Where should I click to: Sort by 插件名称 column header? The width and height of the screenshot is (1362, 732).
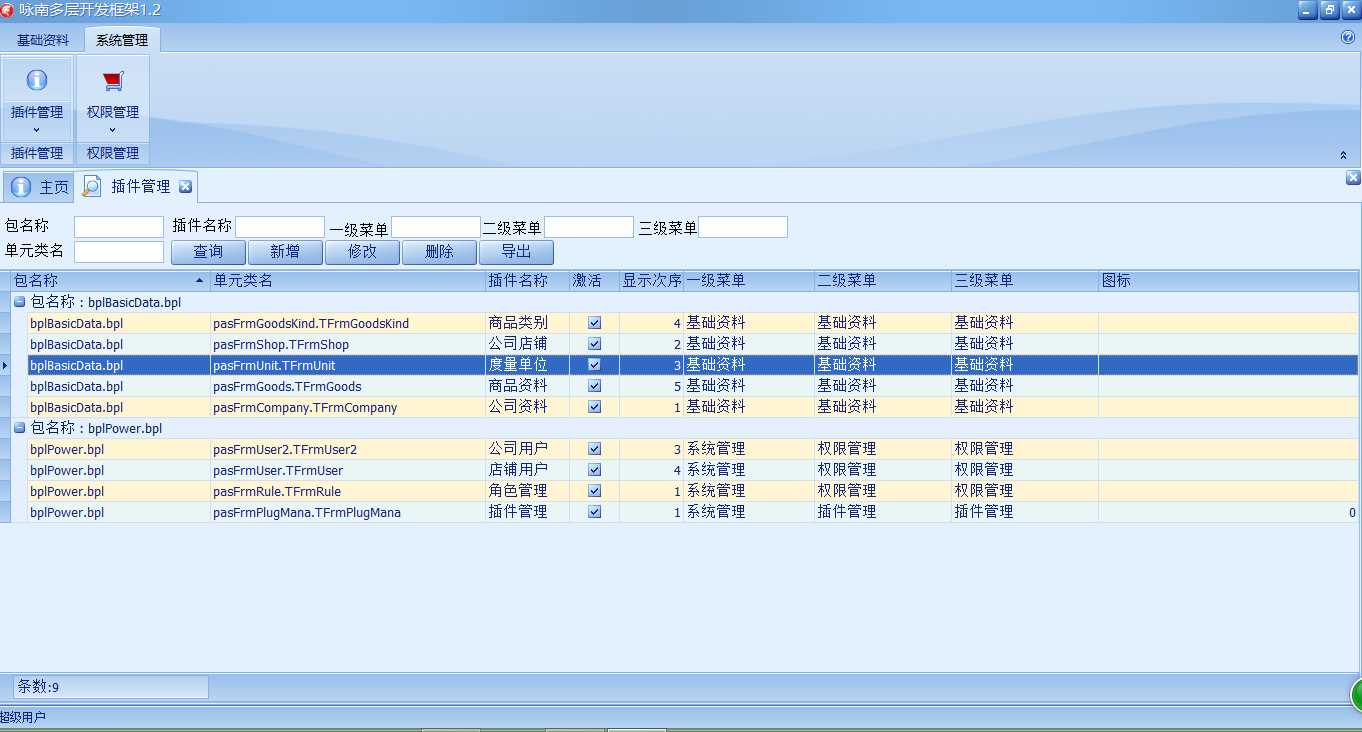pyautogui.click(x=527, y=281)
